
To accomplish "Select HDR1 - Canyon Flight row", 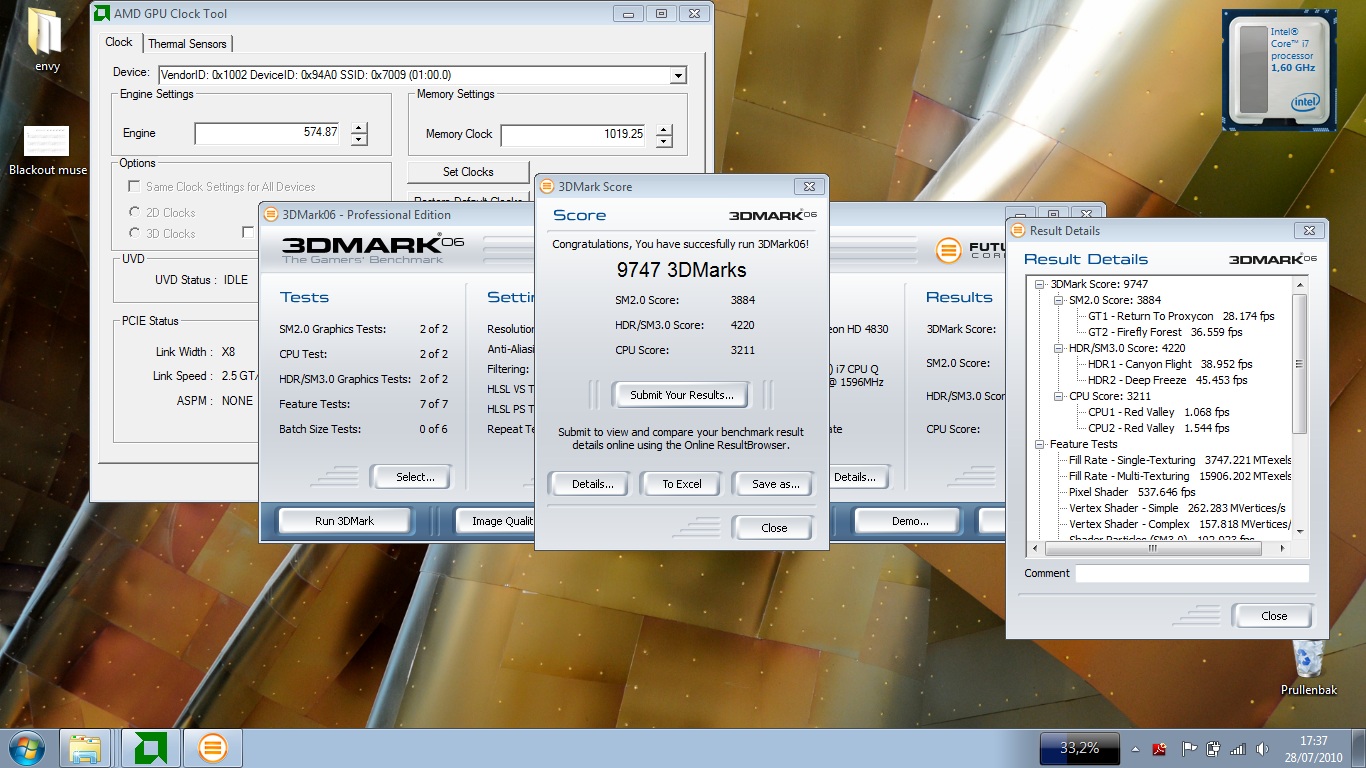I will [x=1170, y=364].
